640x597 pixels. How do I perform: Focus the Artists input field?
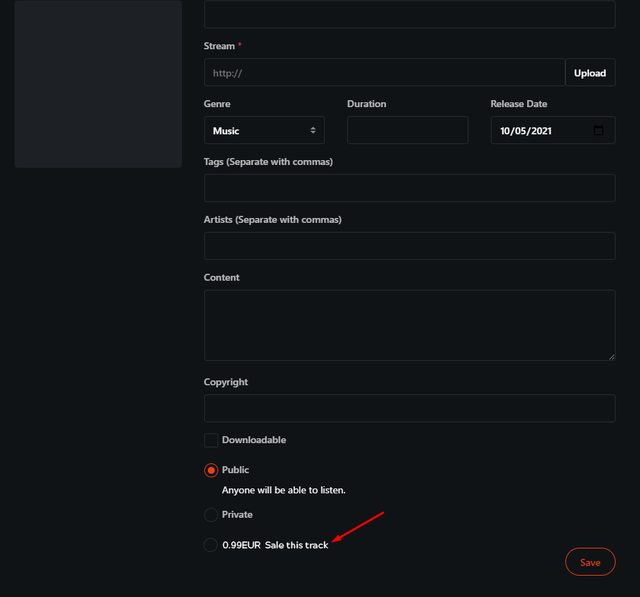point(409,246)
